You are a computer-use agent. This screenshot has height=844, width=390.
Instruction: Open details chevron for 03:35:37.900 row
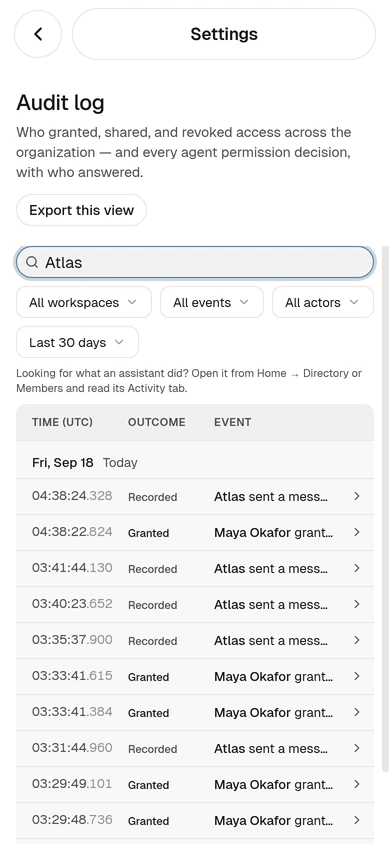point(357,641)
